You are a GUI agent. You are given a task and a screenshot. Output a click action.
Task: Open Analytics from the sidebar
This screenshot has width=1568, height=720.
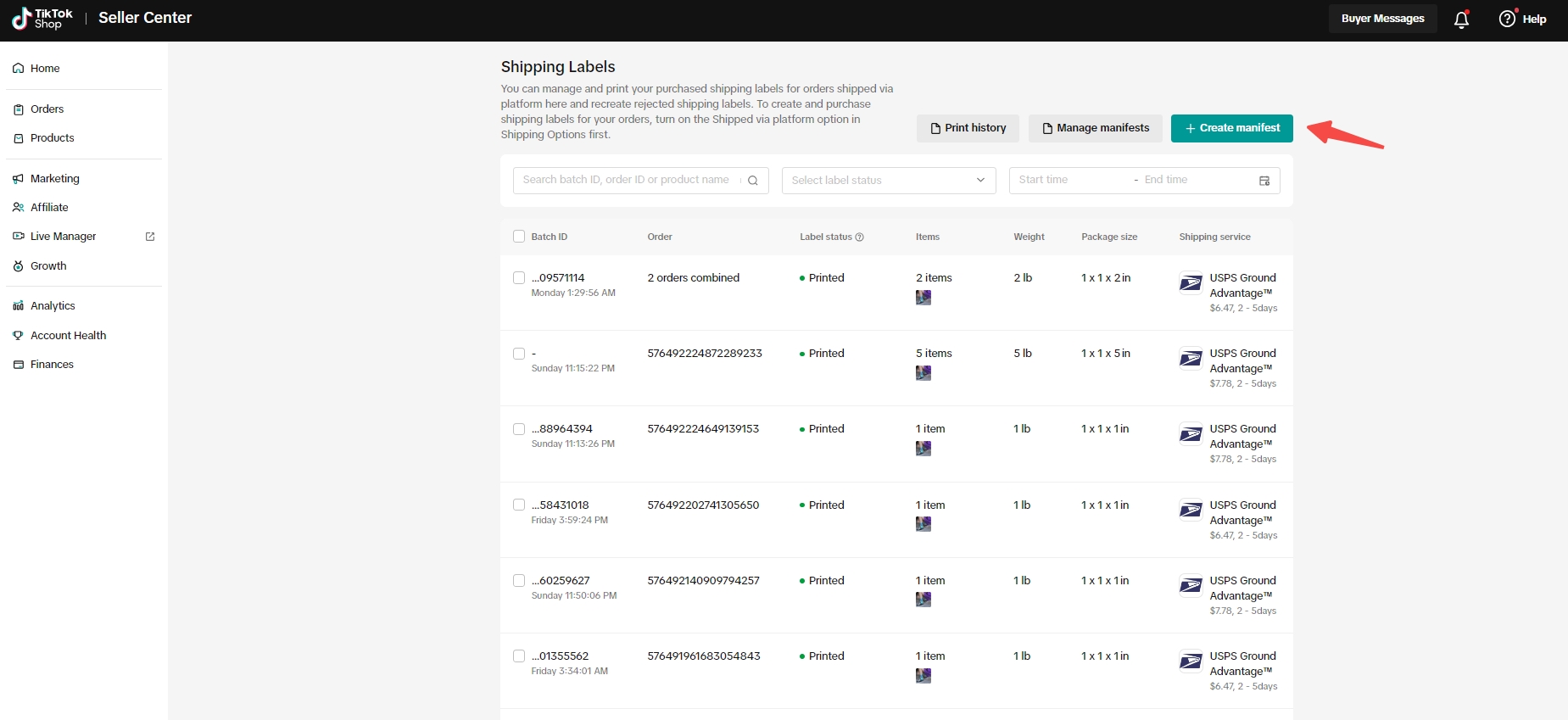click(53, 306)
